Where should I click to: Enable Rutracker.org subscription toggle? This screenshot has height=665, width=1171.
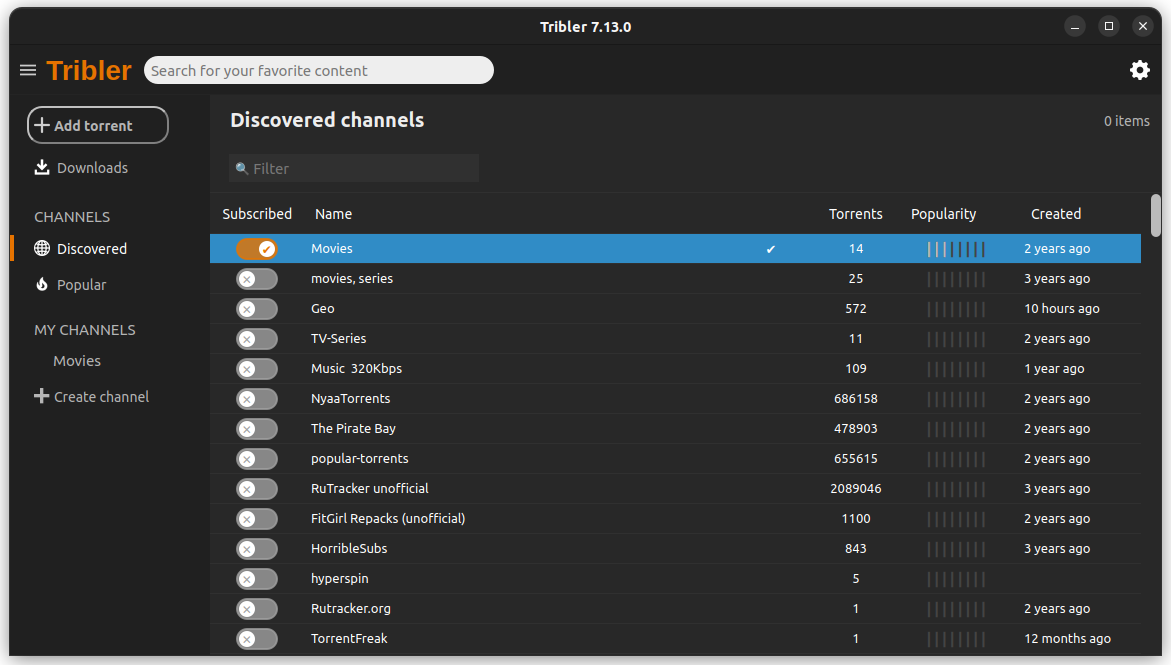coord(257,608)
